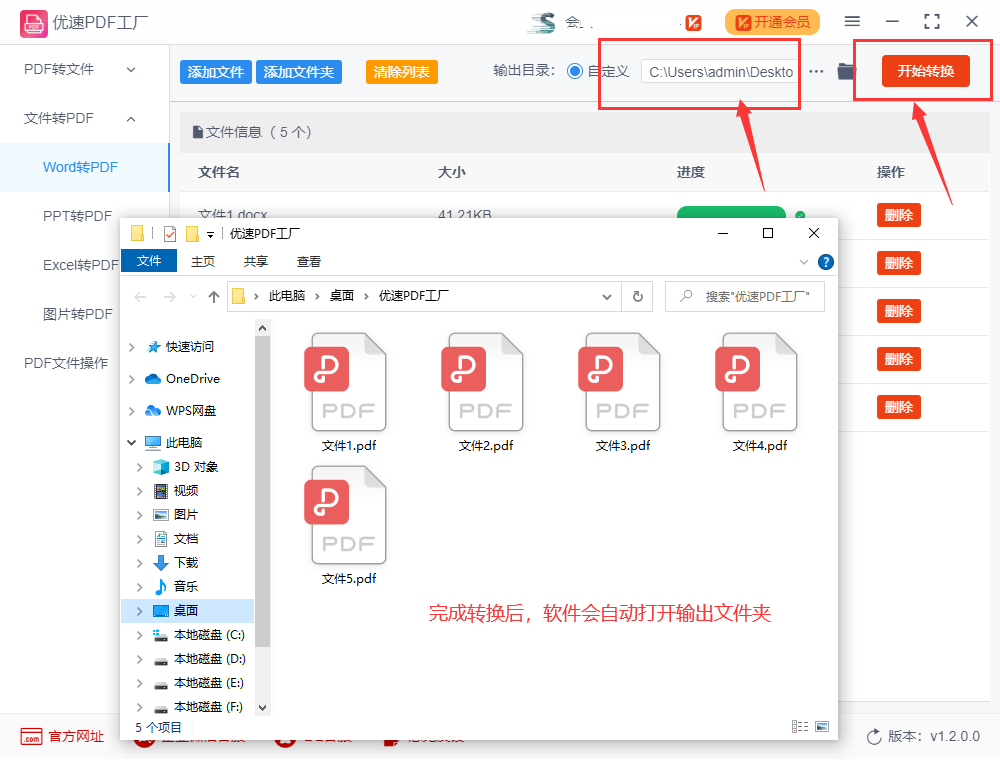
Task: Click the refresh icon in explorer address bar
Action: tap(637, 296)
